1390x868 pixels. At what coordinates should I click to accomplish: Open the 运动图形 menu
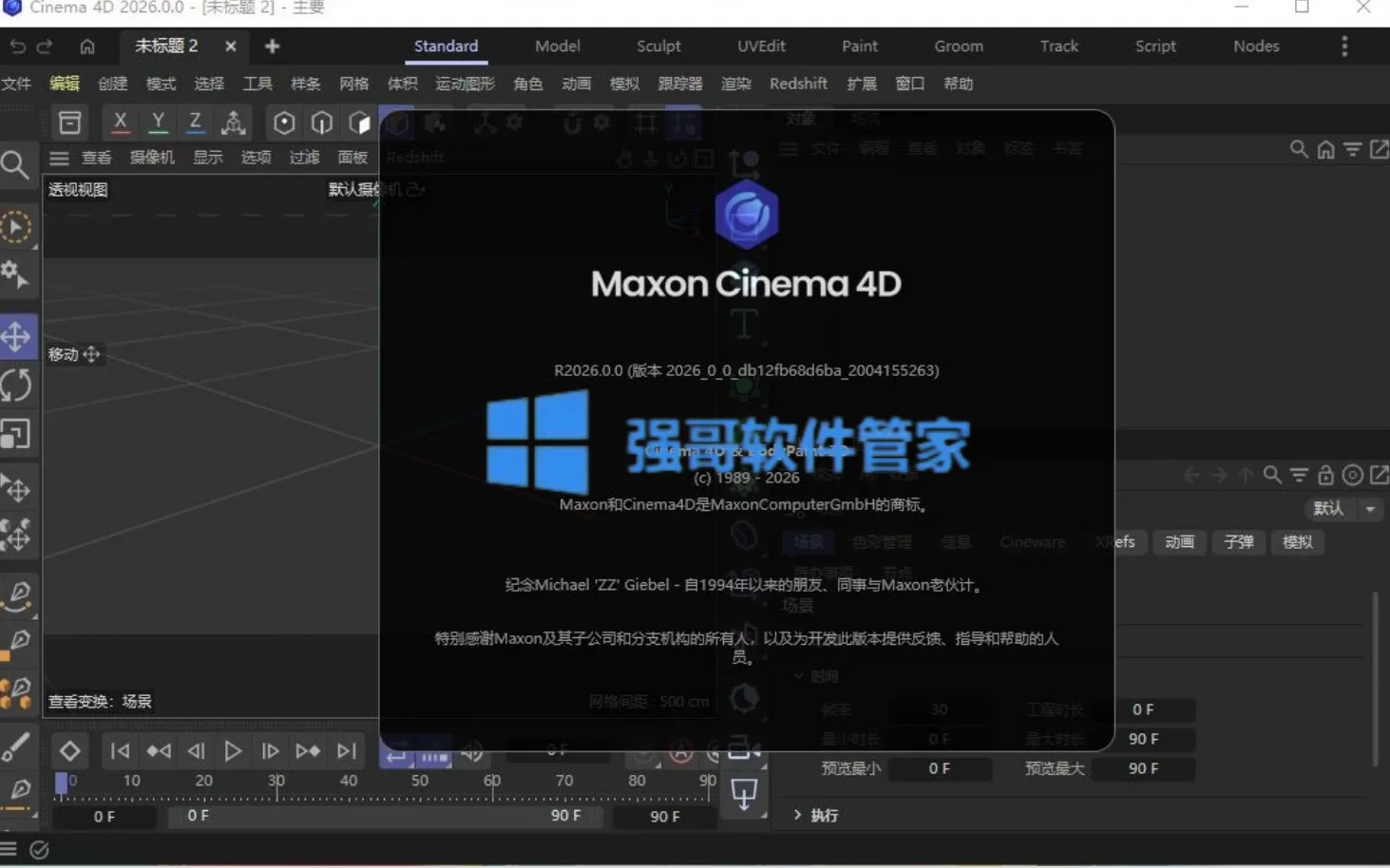[x=465, y=84]
